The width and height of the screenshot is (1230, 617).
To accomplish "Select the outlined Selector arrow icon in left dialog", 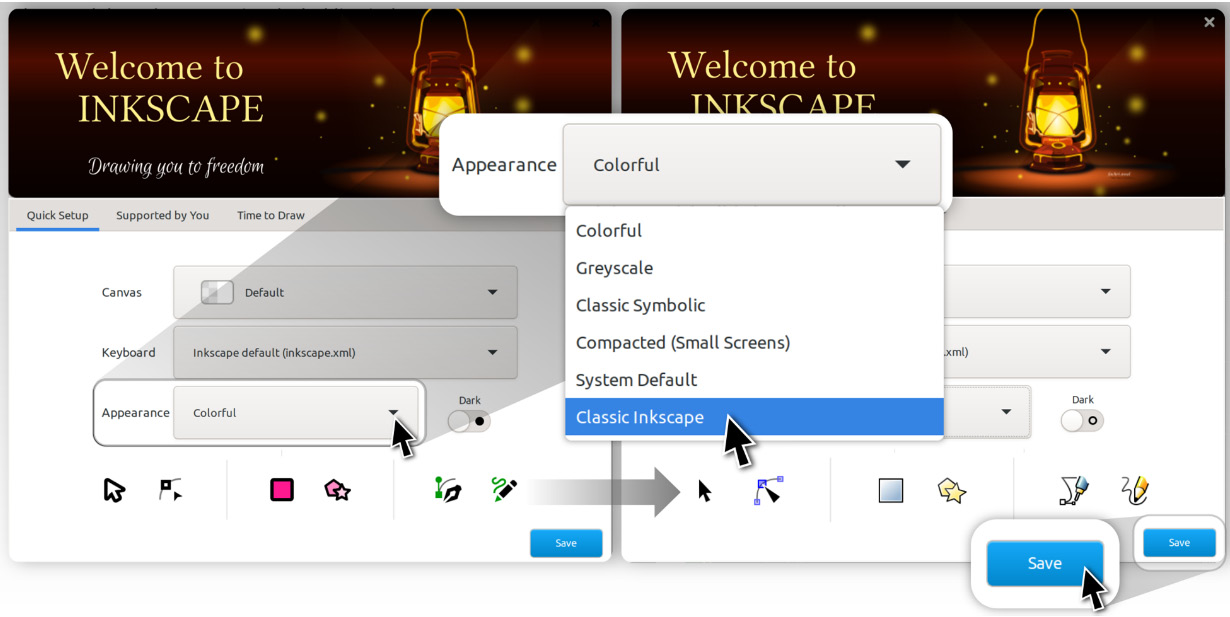I will point(114,490).
